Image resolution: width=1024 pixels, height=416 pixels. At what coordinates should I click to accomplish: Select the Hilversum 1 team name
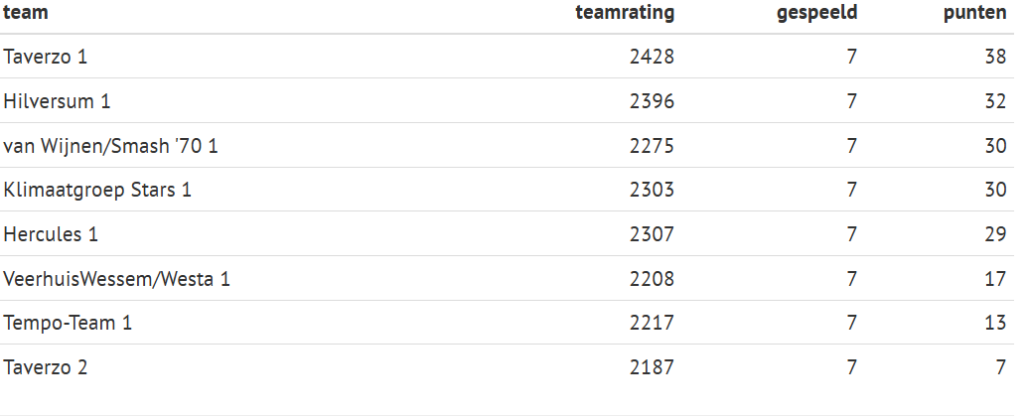(56, 101)
